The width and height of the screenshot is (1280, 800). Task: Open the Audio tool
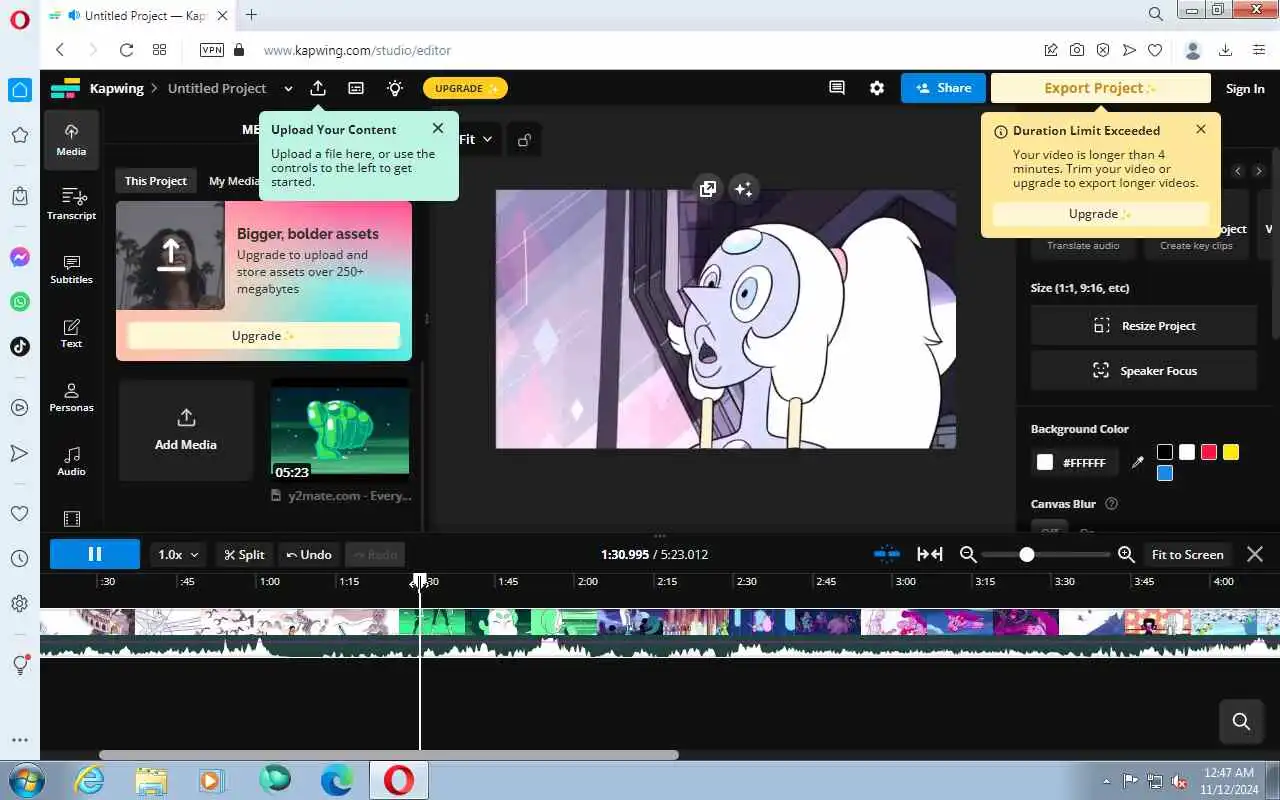click(71, 461)
